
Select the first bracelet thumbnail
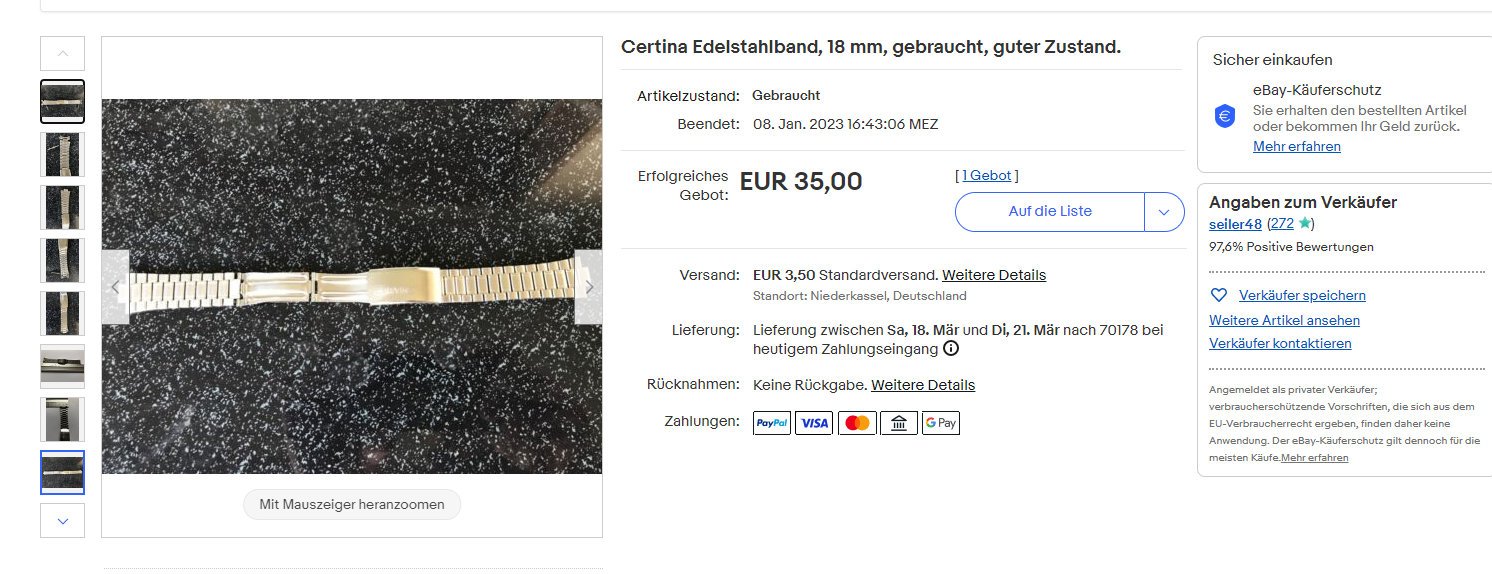[62, 101]
